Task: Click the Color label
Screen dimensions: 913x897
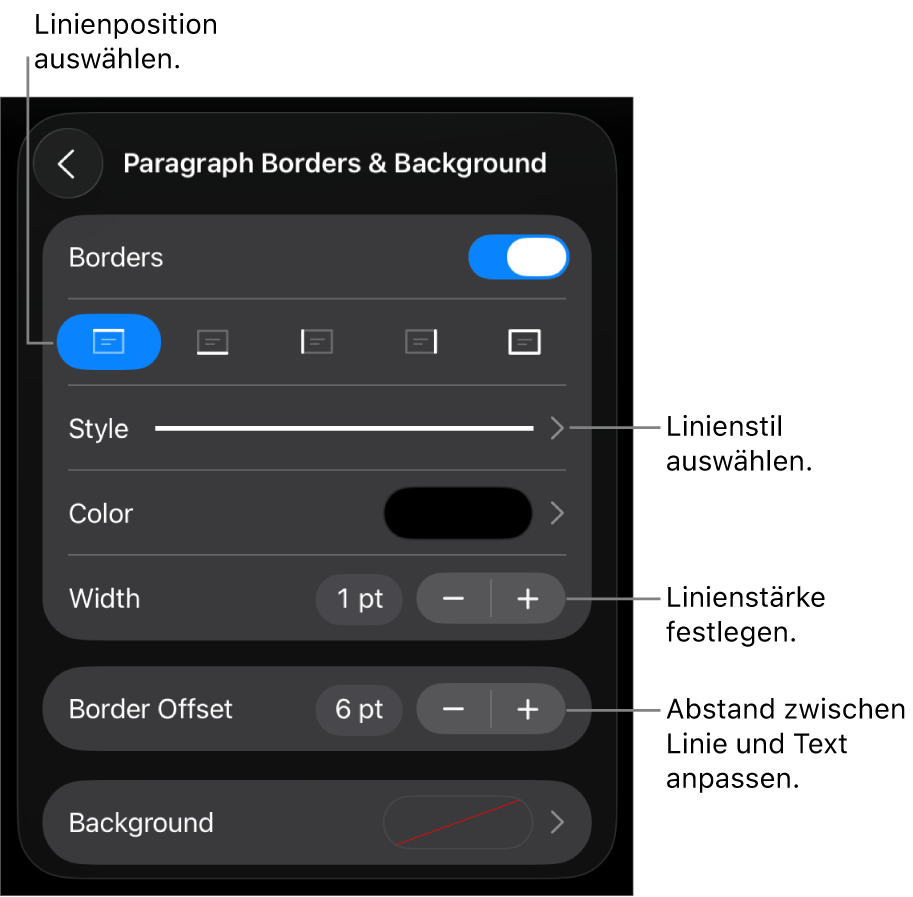Action: [101, 514]
